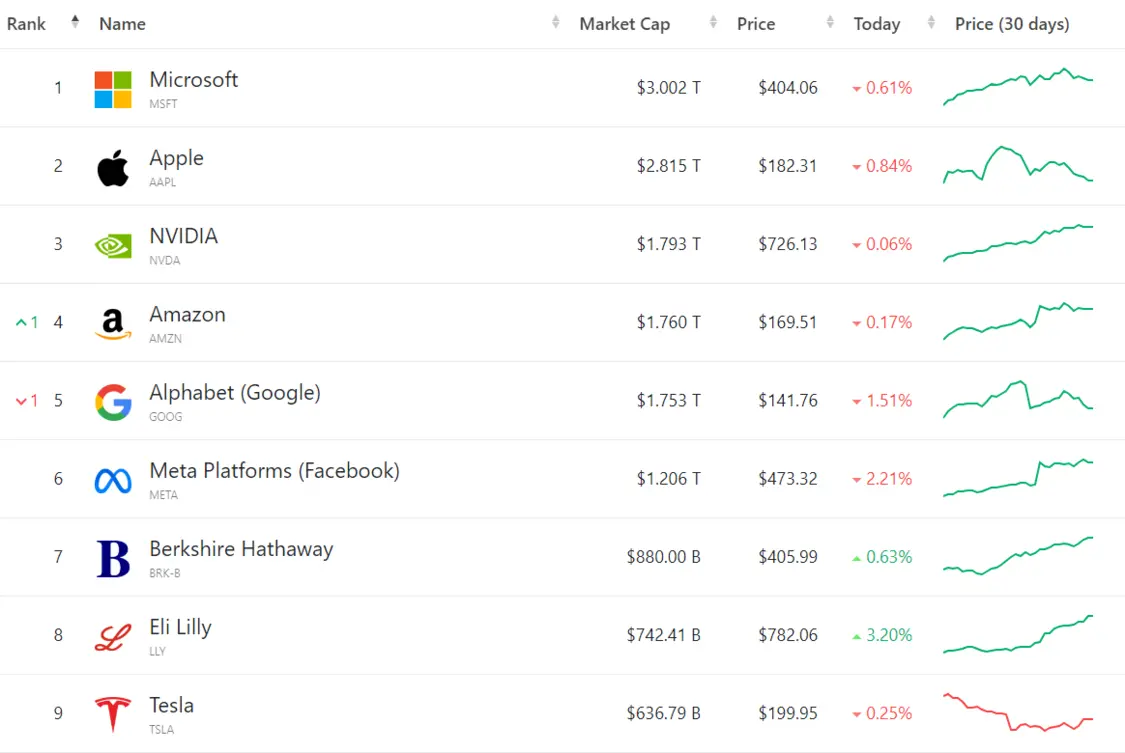Sort table by Market Cap header
Screen dimensions: 1125x753
(x=624, y=24)
